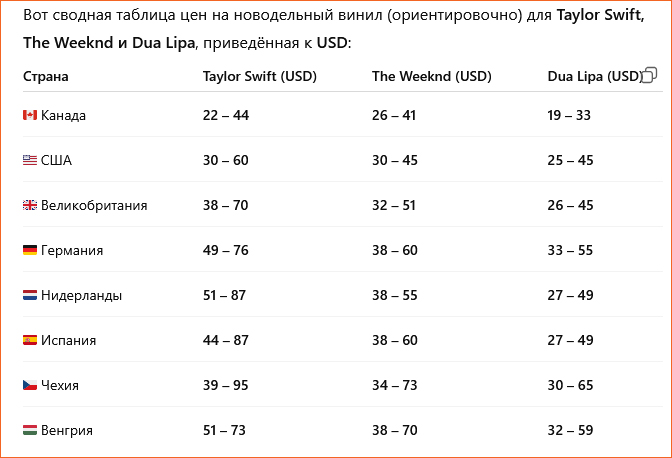Click the Spain flag icon
The height and width of the screenshot is (458, 672).
[x=30, y=340]
